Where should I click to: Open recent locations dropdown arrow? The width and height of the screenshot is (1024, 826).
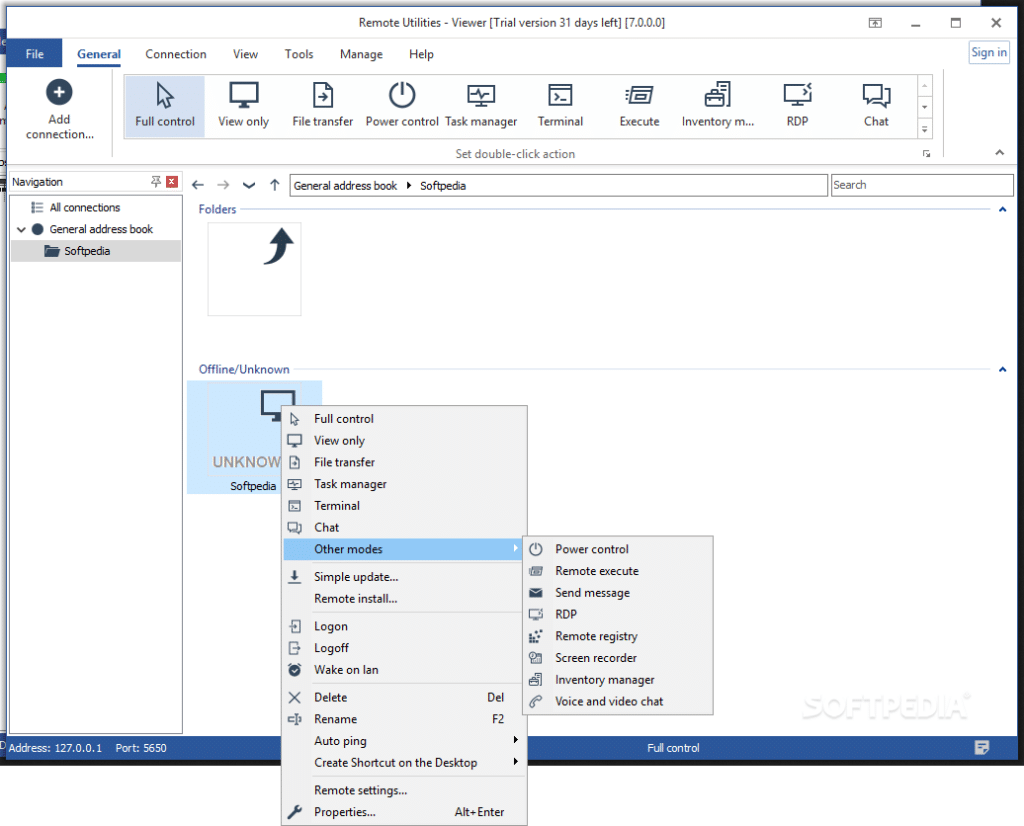[x=249, y=185]
